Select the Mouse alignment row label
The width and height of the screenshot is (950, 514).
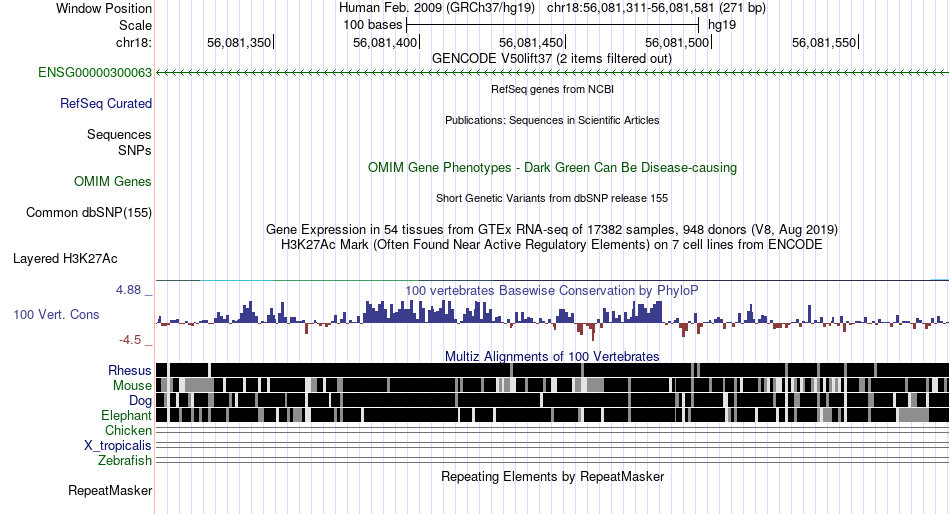tap(132, 386)
